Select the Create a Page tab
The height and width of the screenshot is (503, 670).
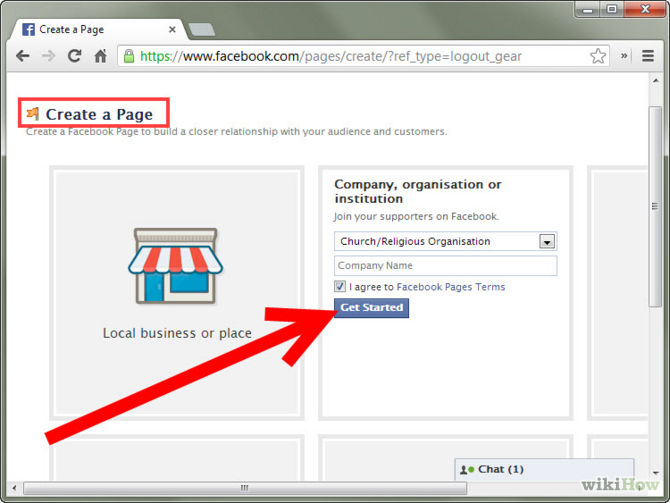pyautogui.click(x=98, y=29)
